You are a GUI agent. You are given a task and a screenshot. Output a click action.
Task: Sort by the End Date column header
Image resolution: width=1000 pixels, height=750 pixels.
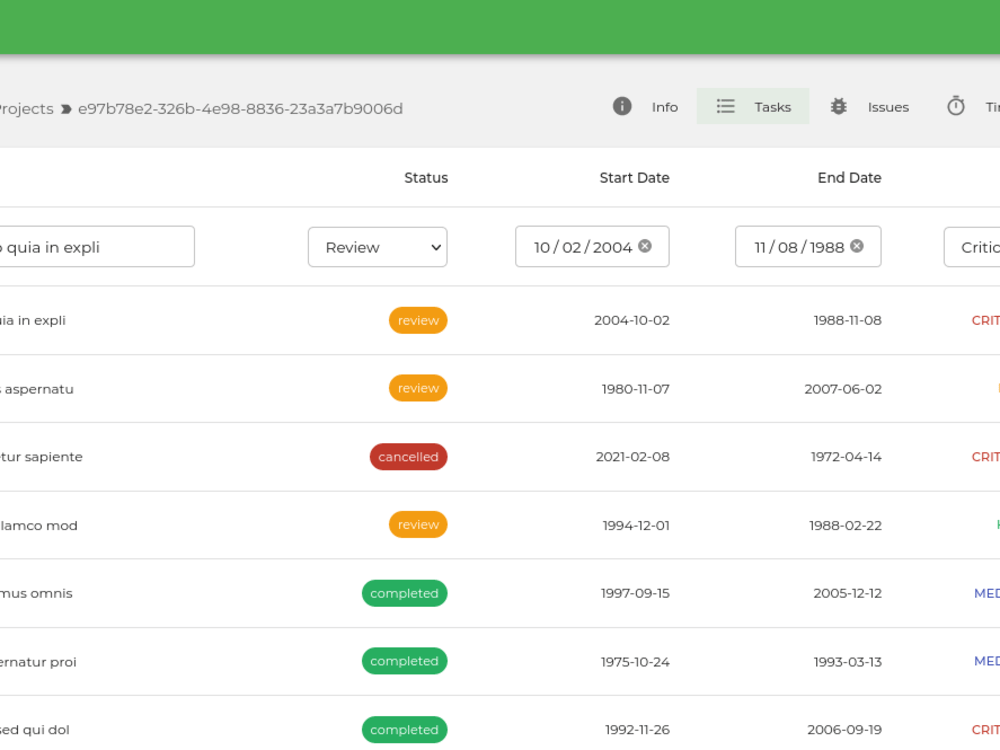849,178
